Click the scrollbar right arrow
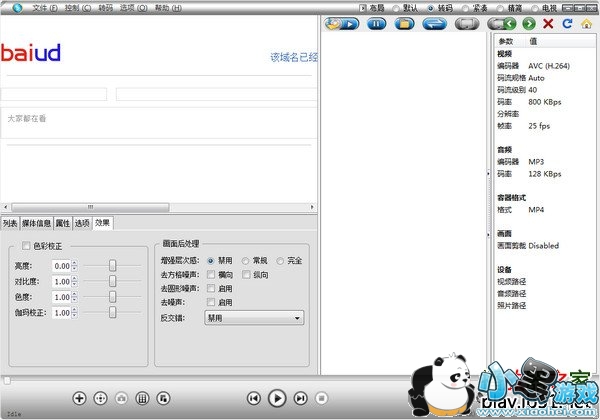Screen dimensions: 600x420 [x=312, y=207]
